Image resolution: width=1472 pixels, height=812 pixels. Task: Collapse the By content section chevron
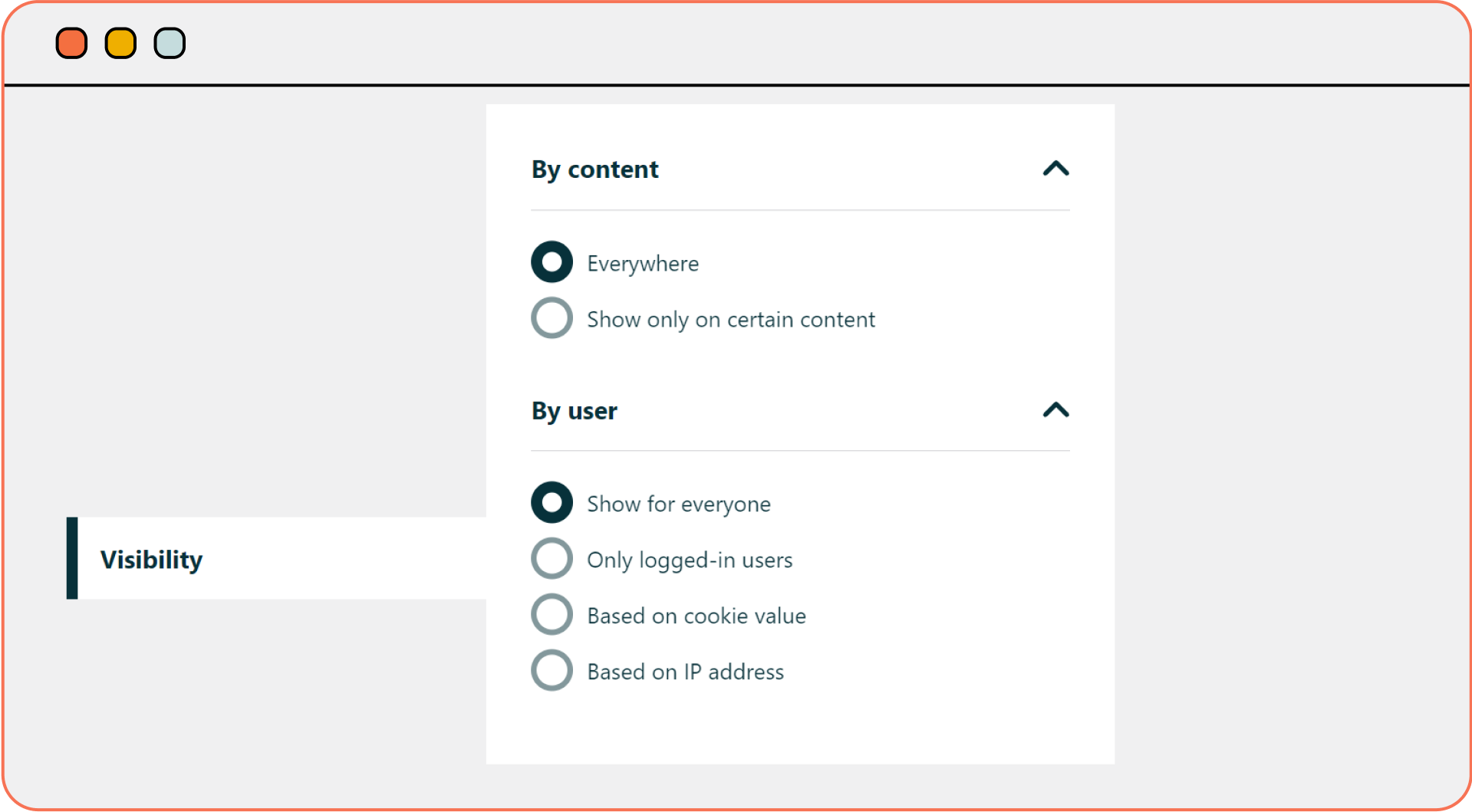coord(1055,169)
